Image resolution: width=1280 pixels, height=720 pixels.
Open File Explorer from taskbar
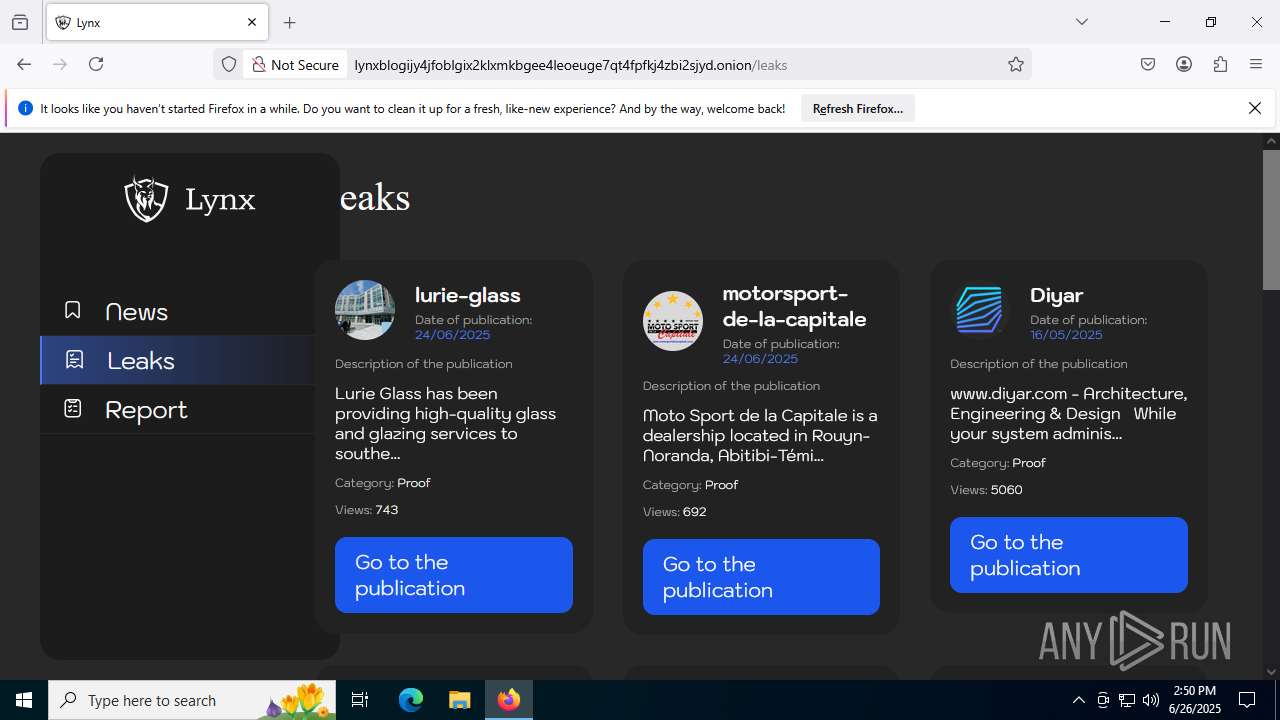click(x=459, y=700)
